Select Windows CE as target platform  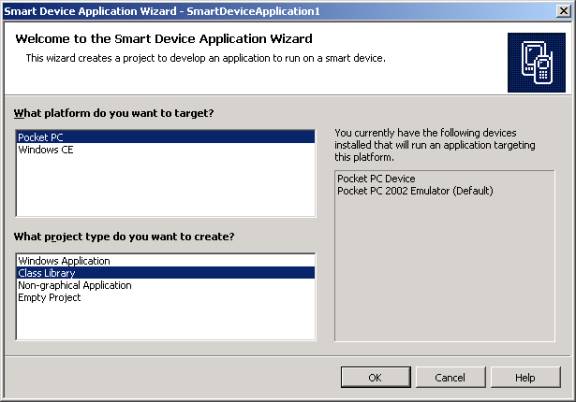click(x=166, y=150)
